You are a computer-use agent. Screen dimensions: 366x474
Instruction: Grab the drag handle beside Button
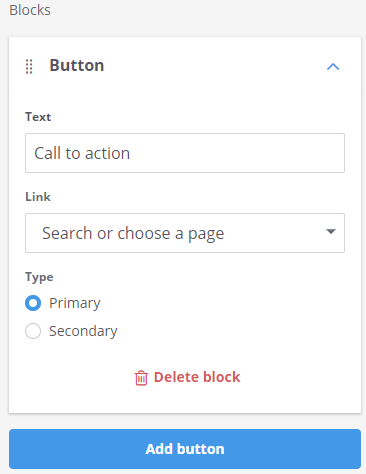pyautogui.click(x=29, y=66)
